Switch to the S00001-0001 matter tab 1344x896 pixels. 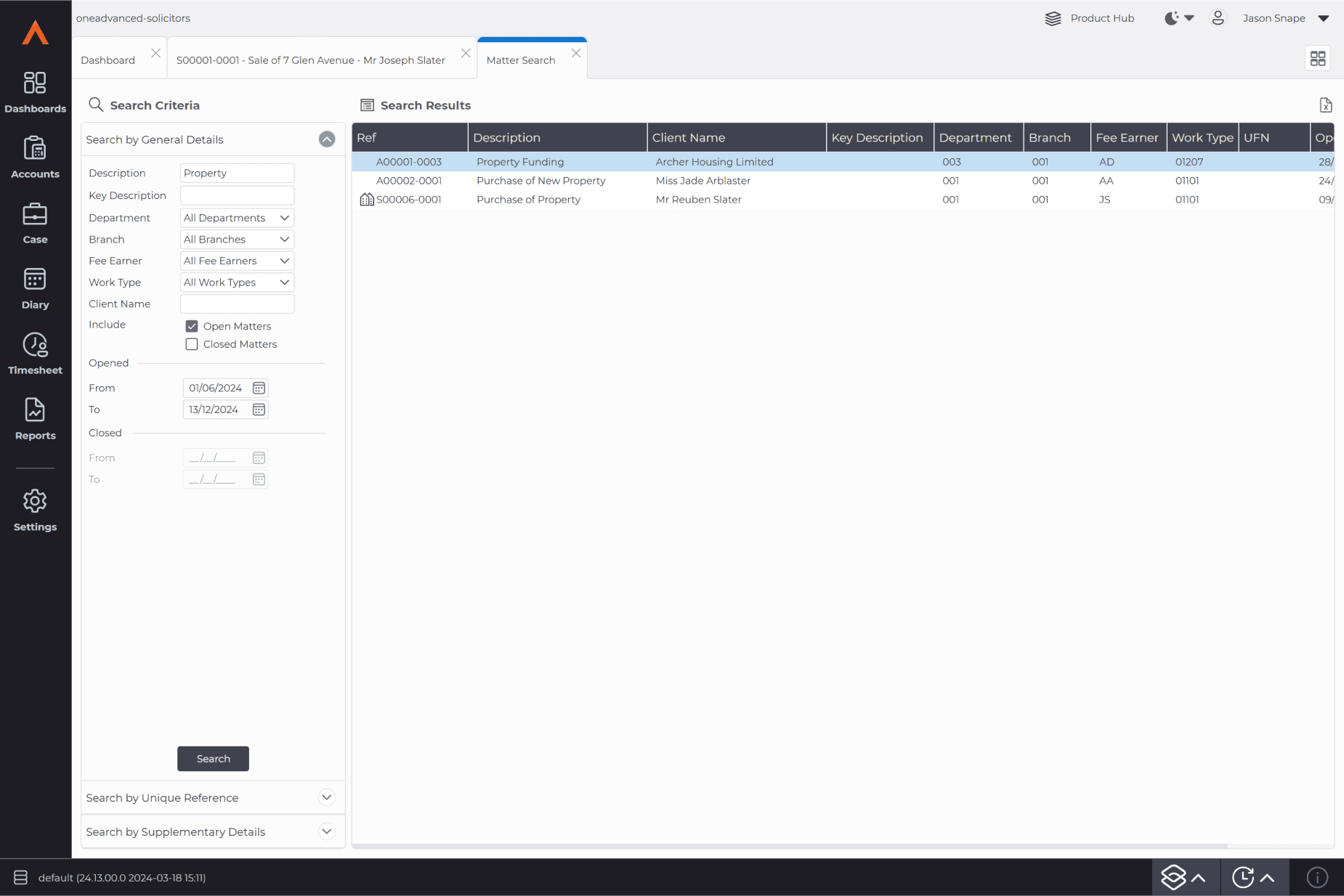click(310, 60)
